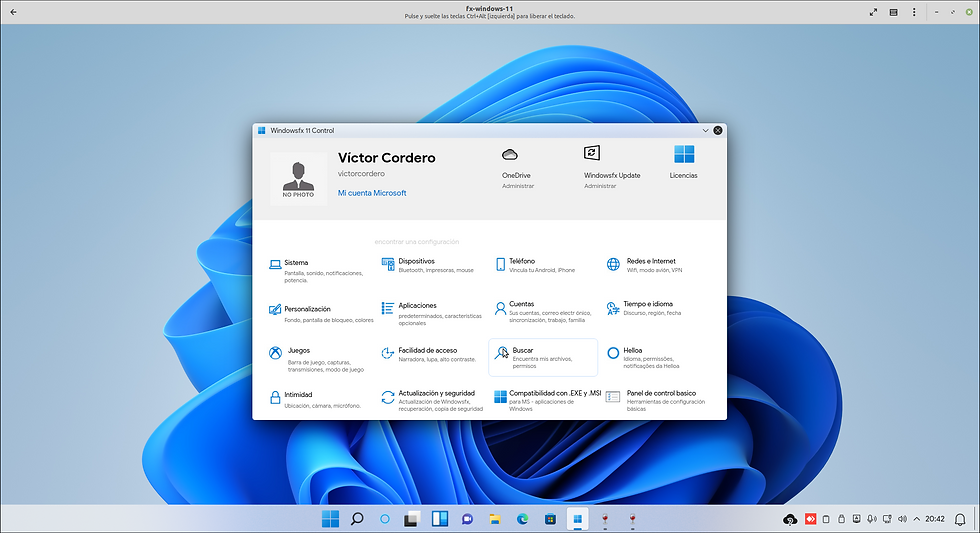Open the Teléfono settings icon
The width and height of the screenshot is (980, 533).
(x=501, y=264)
